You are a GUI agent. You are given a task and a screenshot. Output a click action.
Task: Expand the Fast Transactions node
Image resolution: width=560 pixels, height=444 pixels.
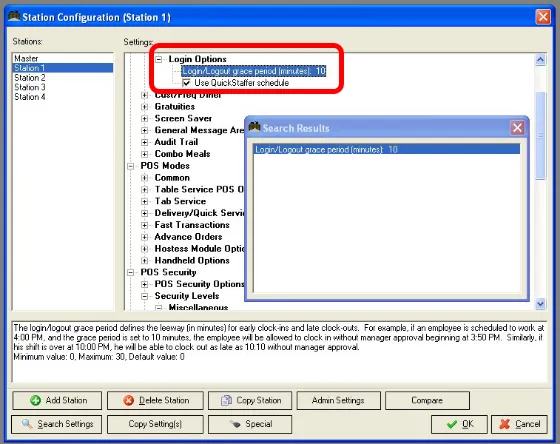(144, 225)
